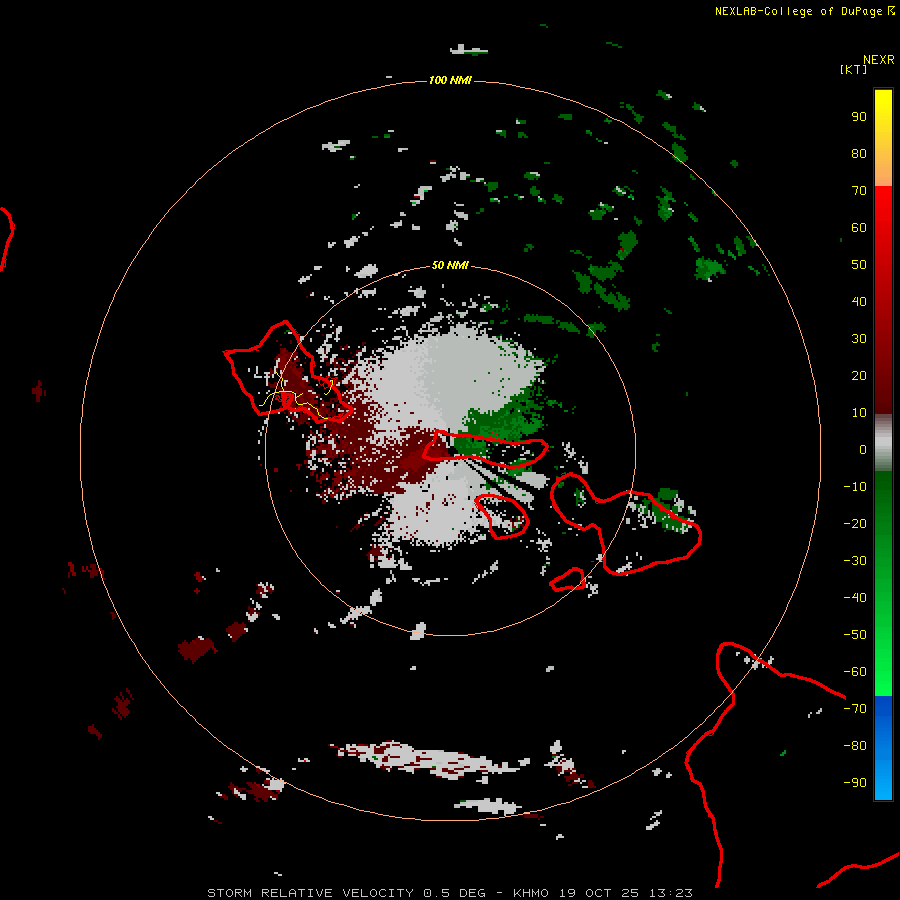Click the -90 value on velocity scale
Screen dimensions: 900x900
[x=855, y=782]
